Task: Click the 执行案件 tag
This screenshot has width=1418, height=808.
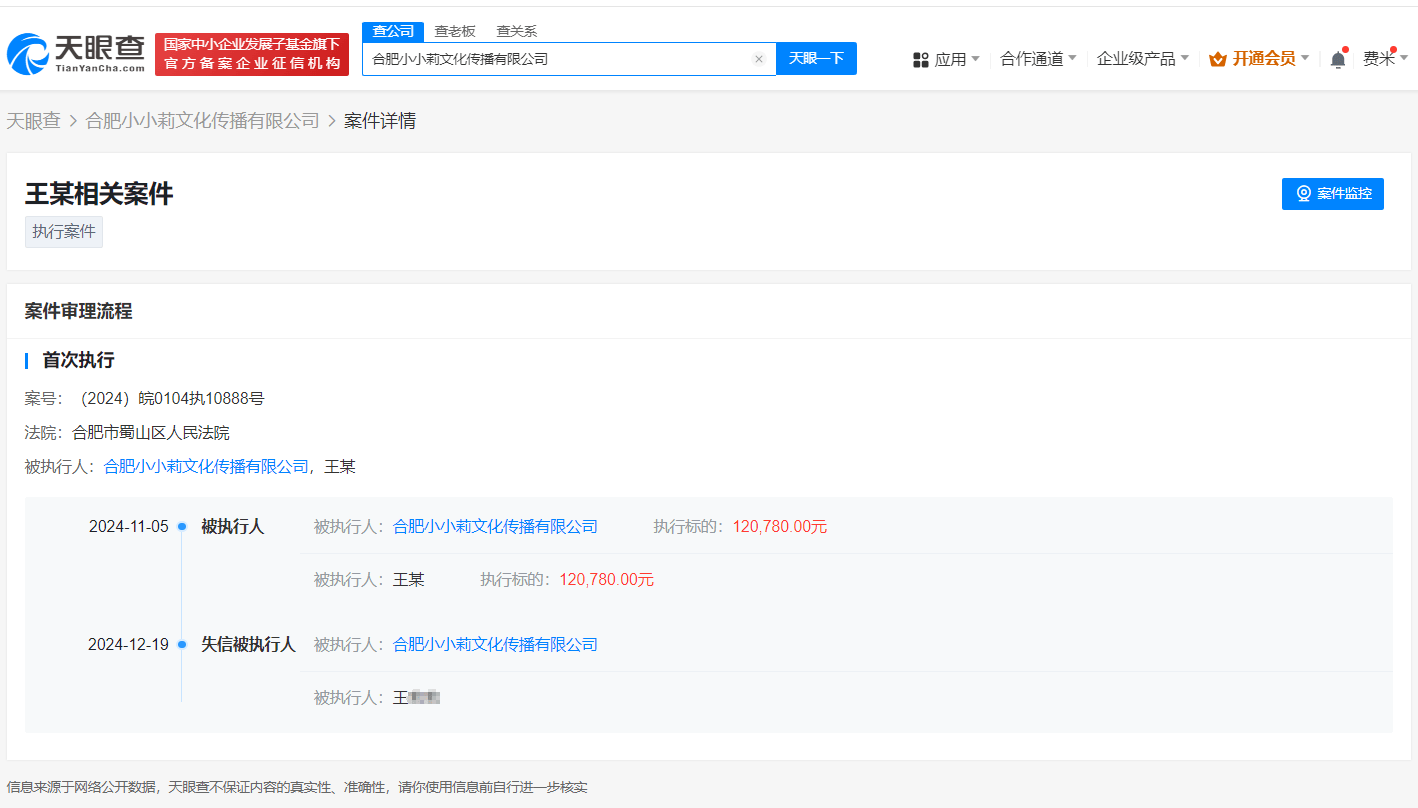Action: 64,232
